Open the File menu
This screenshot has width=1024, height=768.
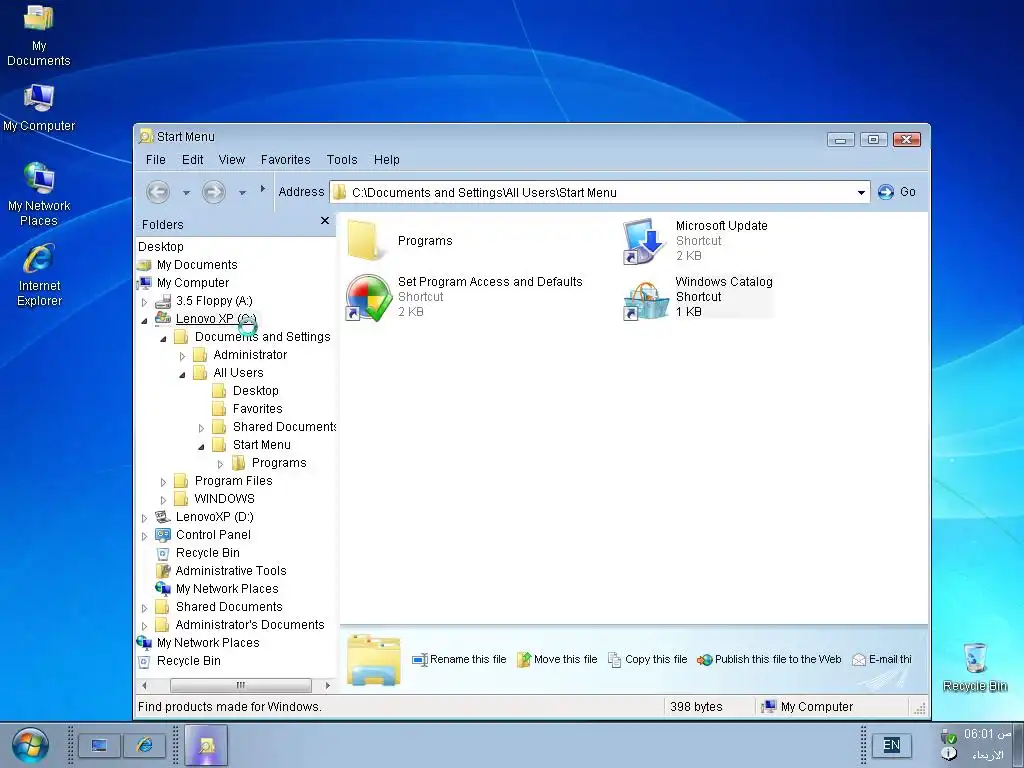coord(155,159)
